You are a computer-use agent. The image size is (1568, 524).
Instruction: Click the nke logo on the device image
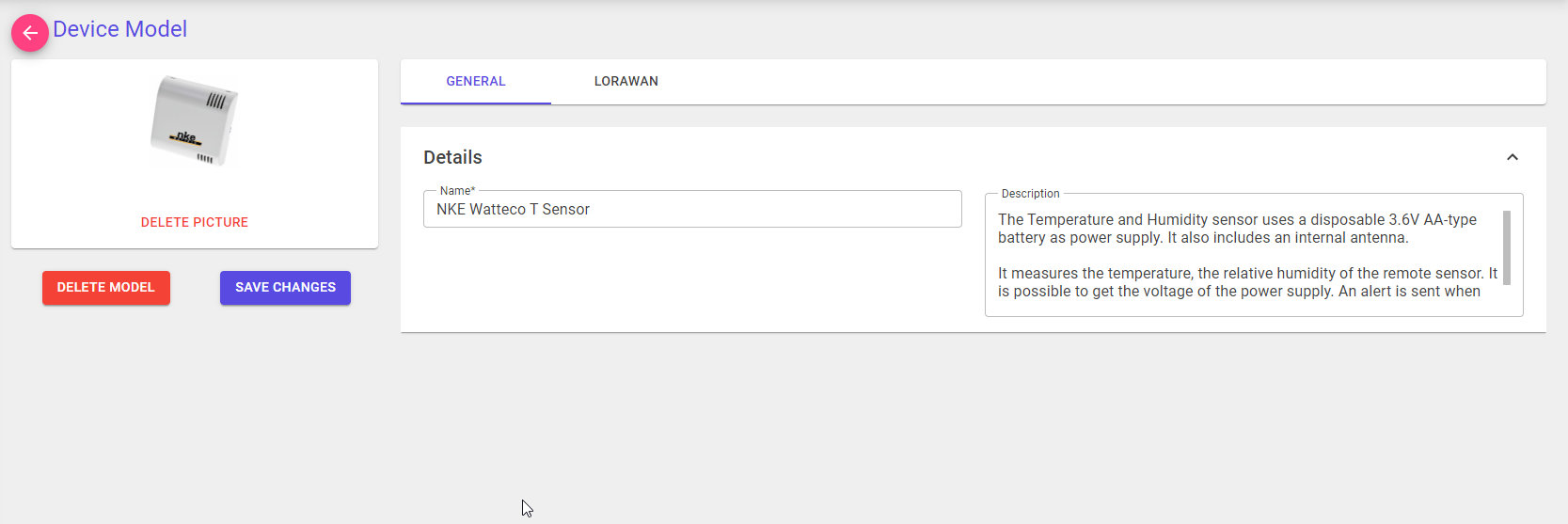pos(186,137)
